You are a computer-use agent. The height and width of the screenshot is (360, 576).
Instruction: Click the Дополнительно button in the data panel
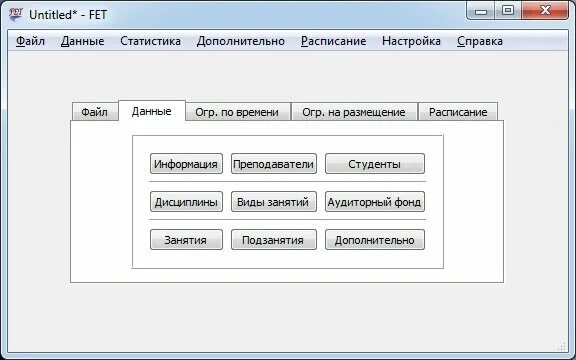click(375, 240)
